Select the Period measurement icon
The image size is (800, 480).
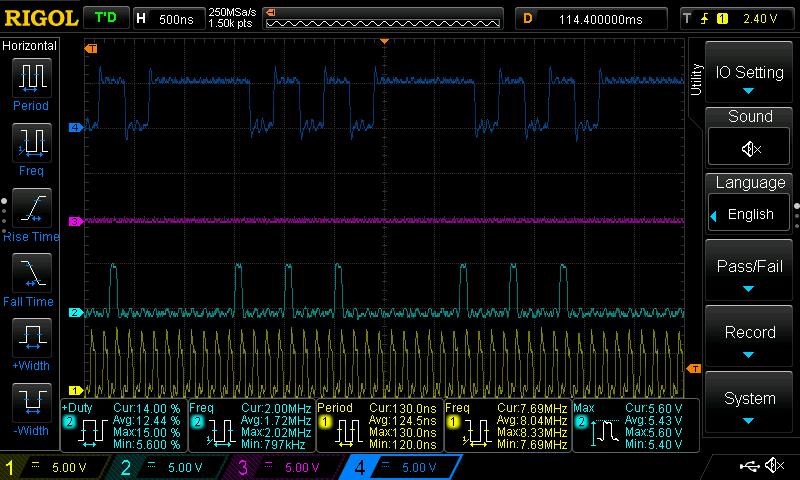32,78
